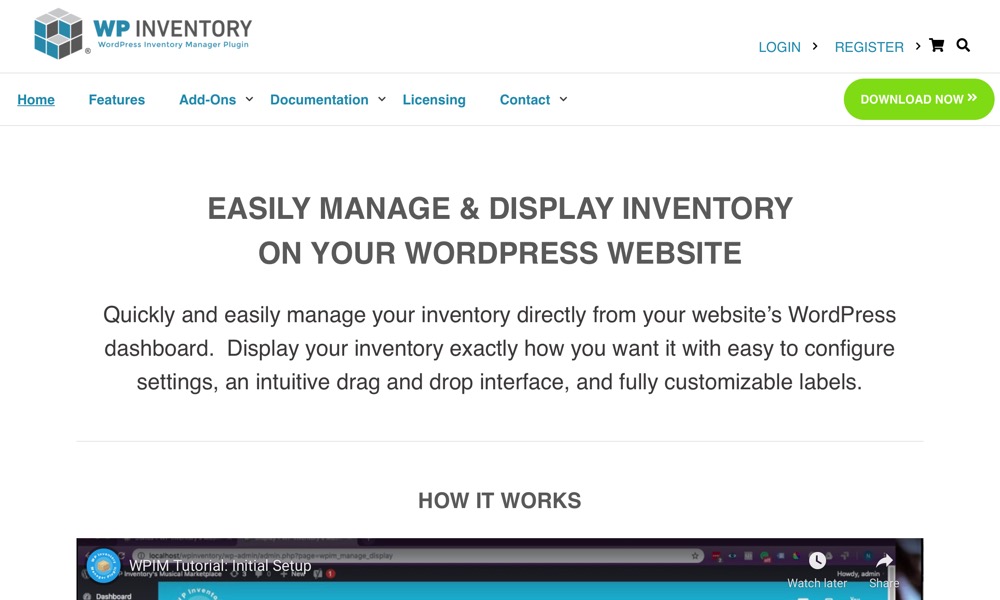Expand the Add-Ons submenu chevron
This screenshot has height=600, width=1000.
(x=249, y=99)
